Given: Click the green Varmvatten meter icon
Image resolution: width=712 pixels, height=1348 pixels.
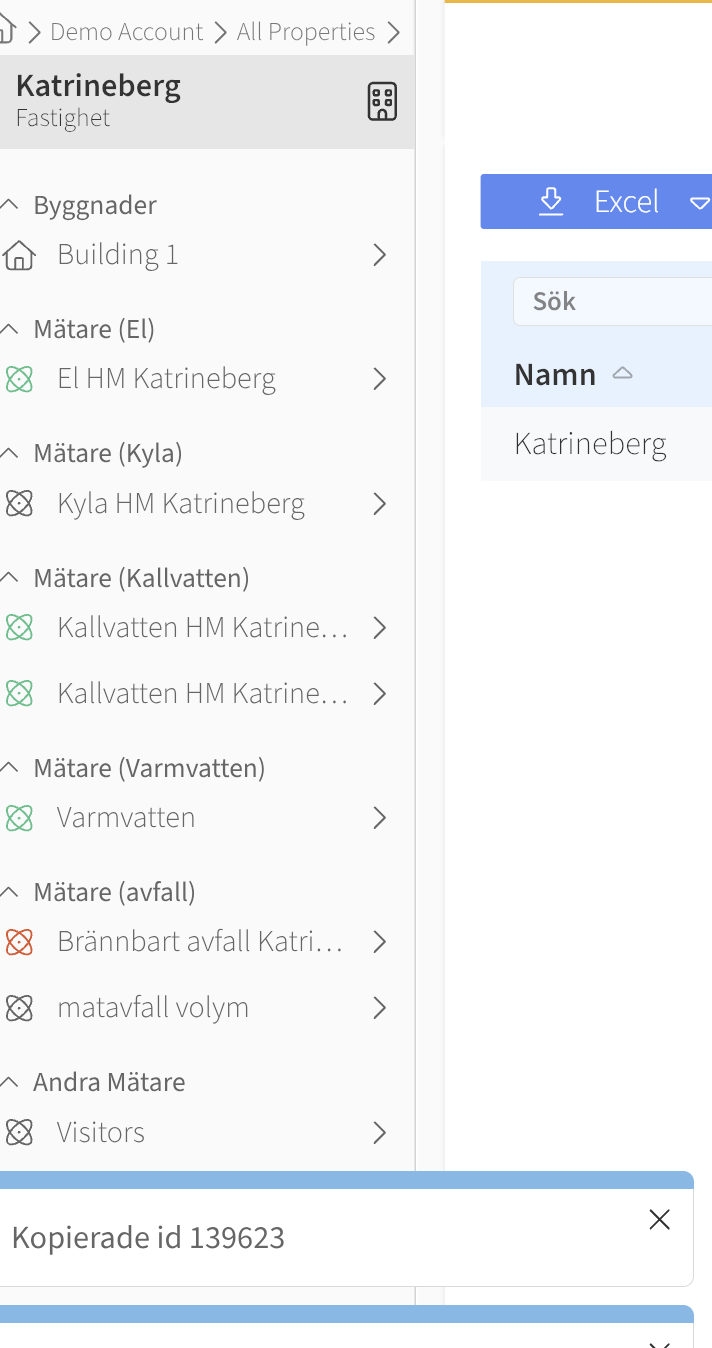Looking at the screenshot, I should pos(19,818).
